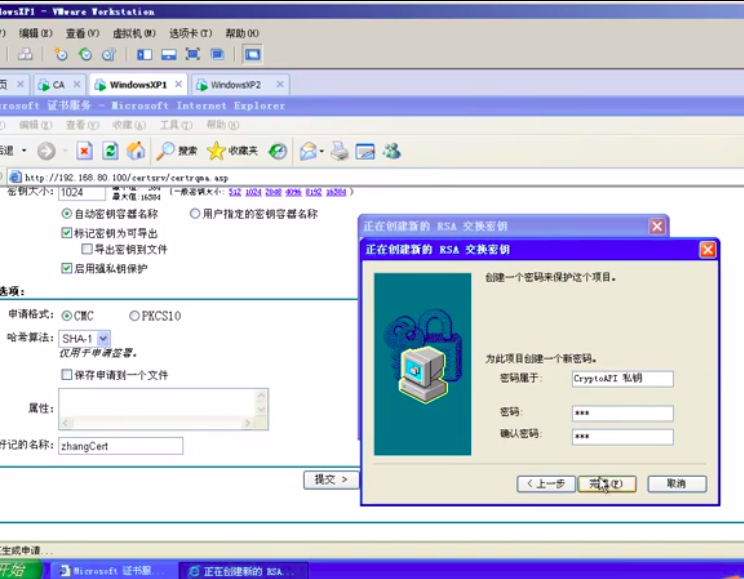Viewport: 744px width, 579px height.
Task: Open the Mail icon dropdown arrow
Action: (x=322, y=151)
